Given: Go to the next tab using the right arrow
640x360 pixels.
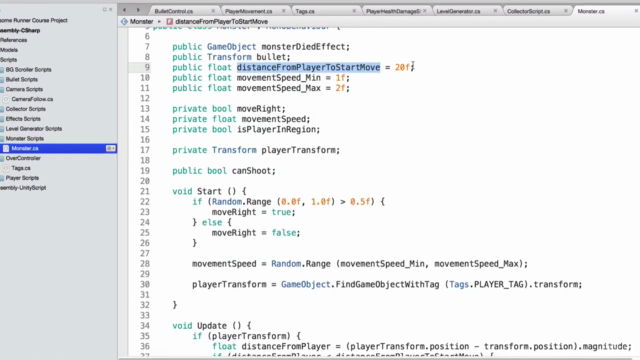Looking at the screenshot, I should 138,10.
